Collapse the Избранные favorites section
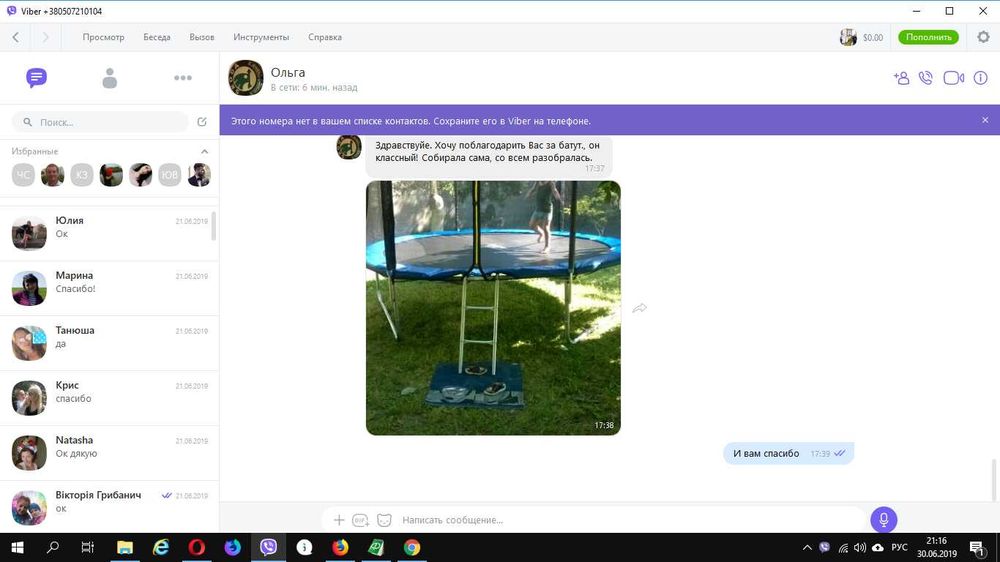The height and width of the screenshot is (562, 1000). tap(204, 151)
